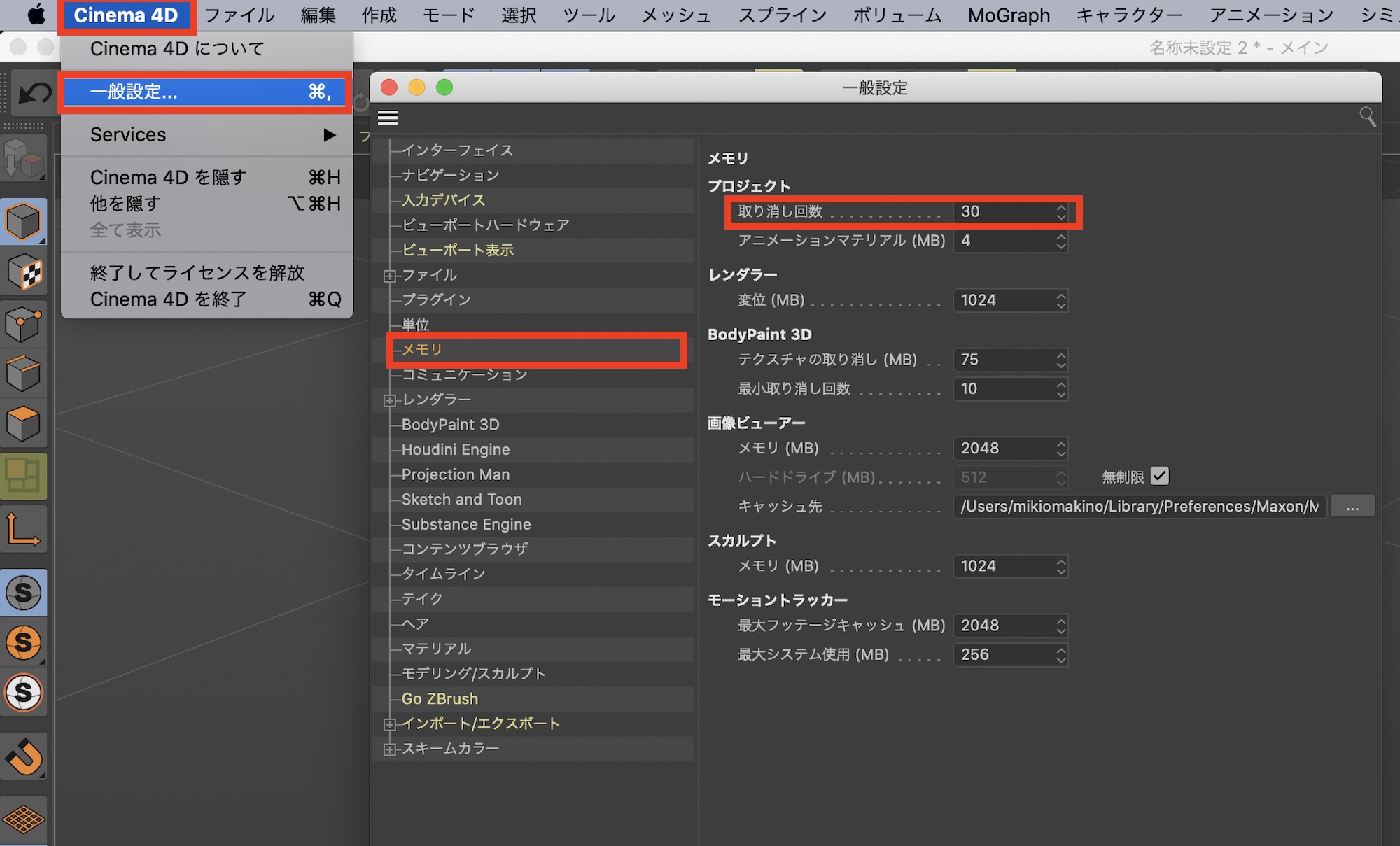This screenshot has height=846, width=1400.
Task: Select the Polygons mode cube icon
Action: click(23, 423)
